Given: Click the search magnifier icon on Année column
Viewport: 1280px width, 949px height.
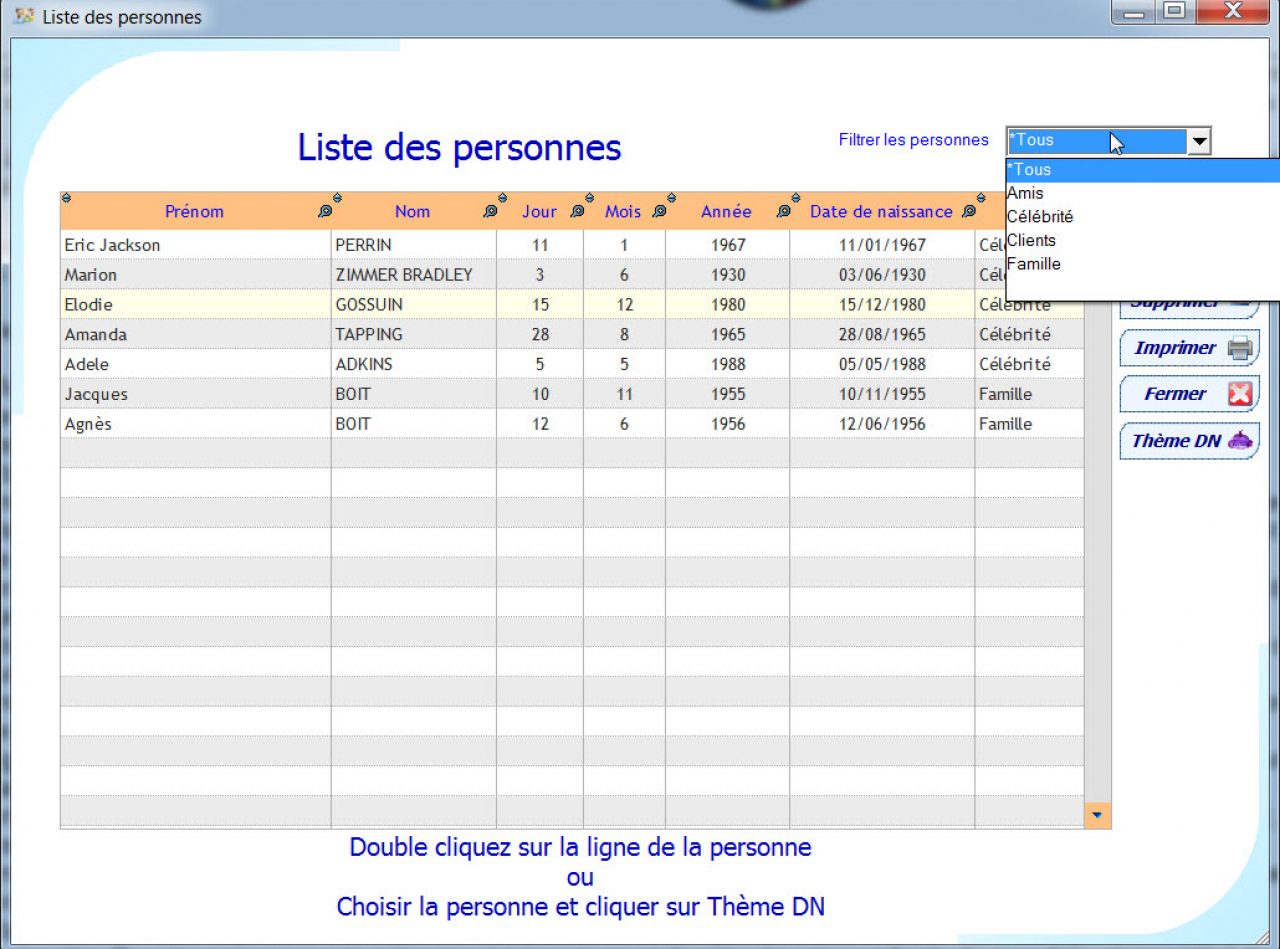Looking at the screenshot, I should click(x=784, y=212).
